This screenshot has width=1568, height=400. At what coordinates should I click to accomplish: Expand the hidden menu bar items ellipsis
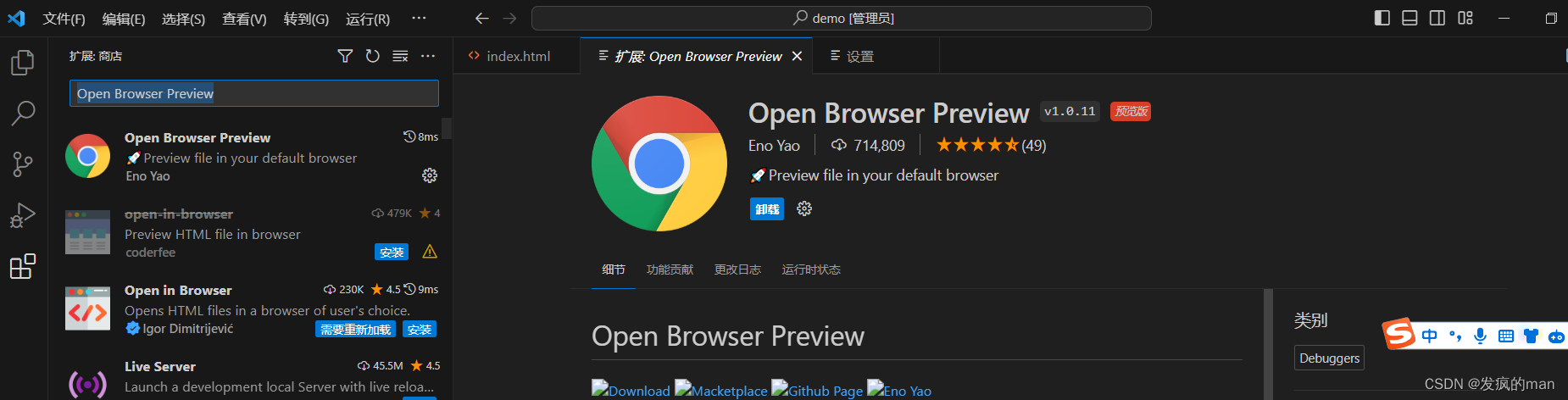[x=419, y=18]
